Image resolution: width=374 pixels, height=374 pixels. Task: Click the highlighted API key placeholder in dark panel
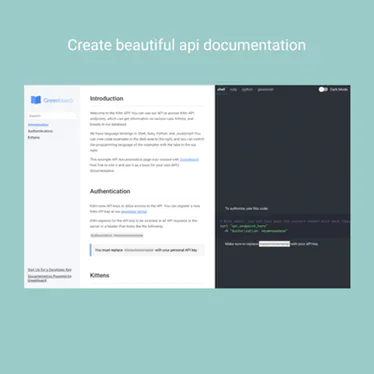coord(274,244)
